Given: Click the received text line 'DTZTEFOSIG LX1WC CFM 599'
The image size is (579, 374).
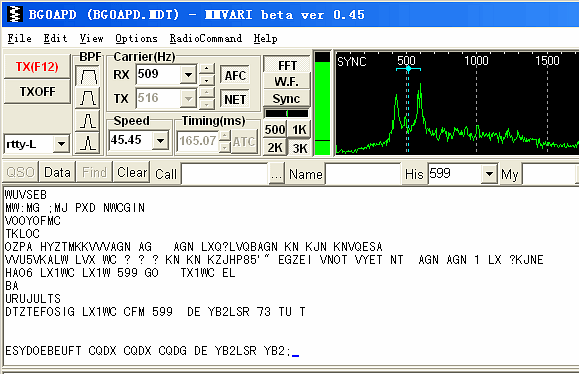Looking at the screenshot, I should (x=89, y=312).
